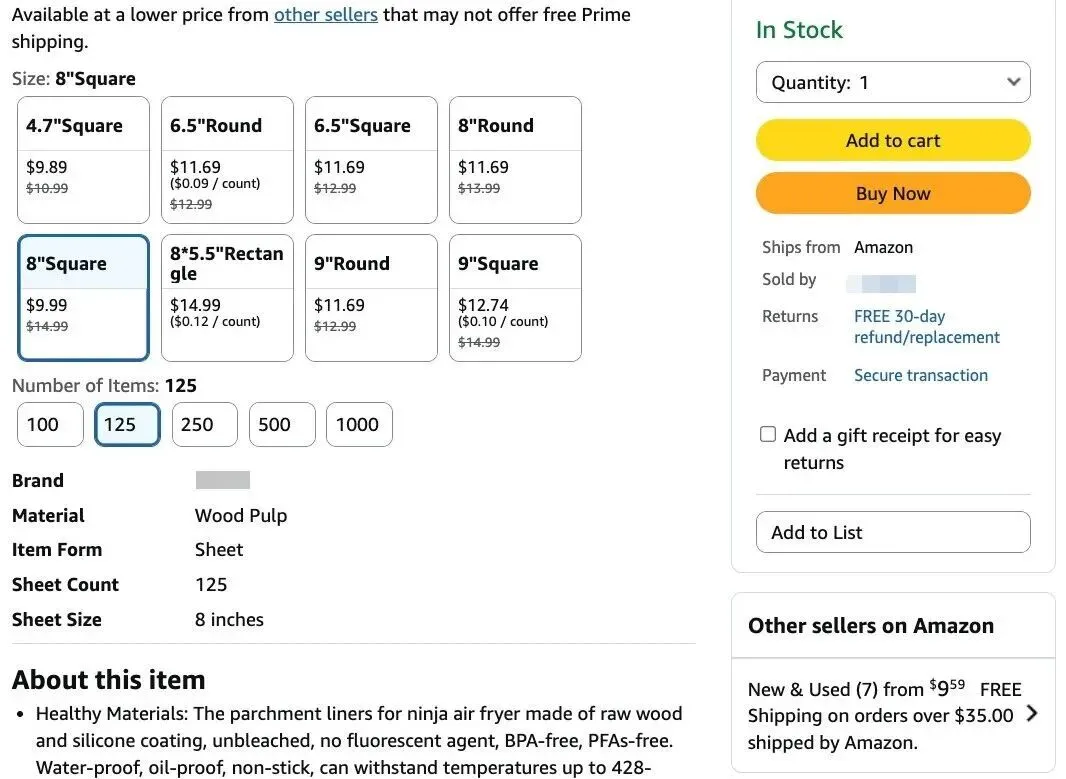Click the Secure transaction link
This screenshot has width=1066, height=779.
[x=920, y=375]
